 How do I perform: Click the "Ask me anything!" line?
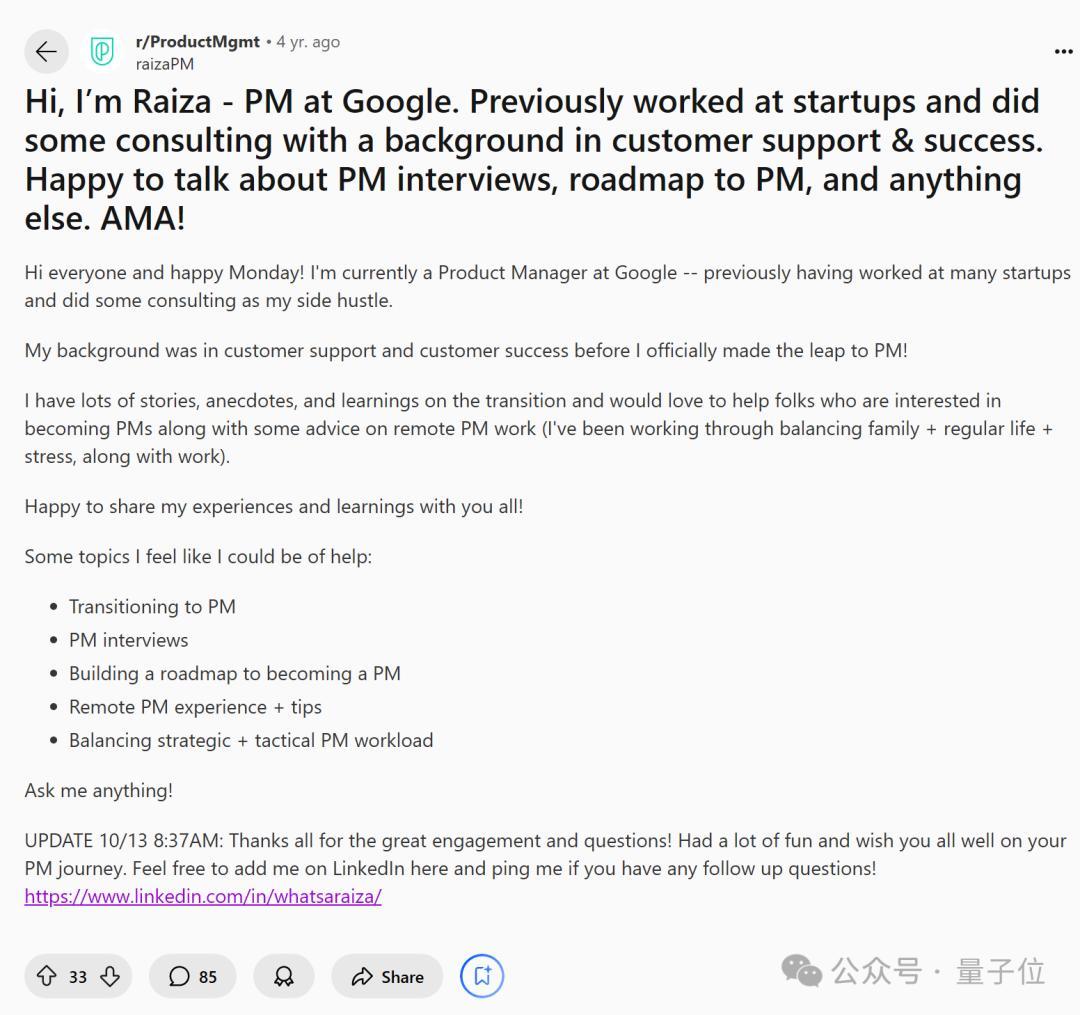tap(99, 790)
